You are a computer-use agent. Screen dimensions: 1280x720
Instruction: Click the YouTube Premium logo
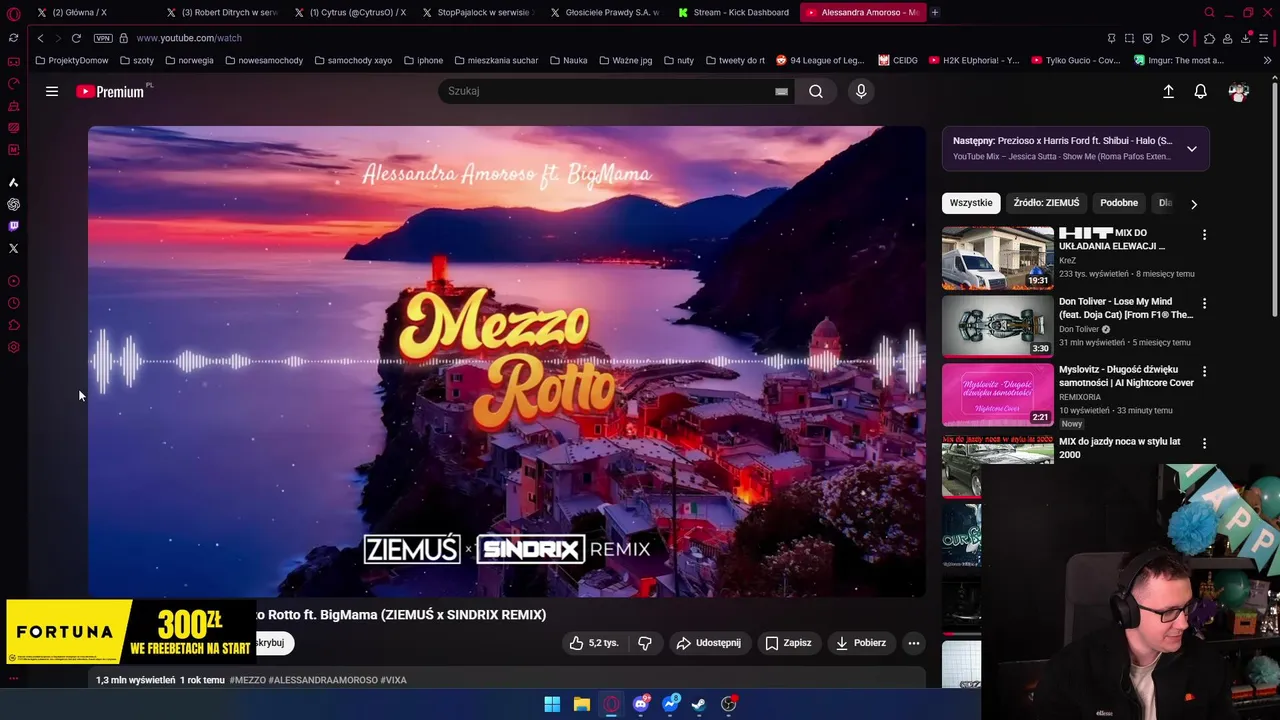pos(111,91)
